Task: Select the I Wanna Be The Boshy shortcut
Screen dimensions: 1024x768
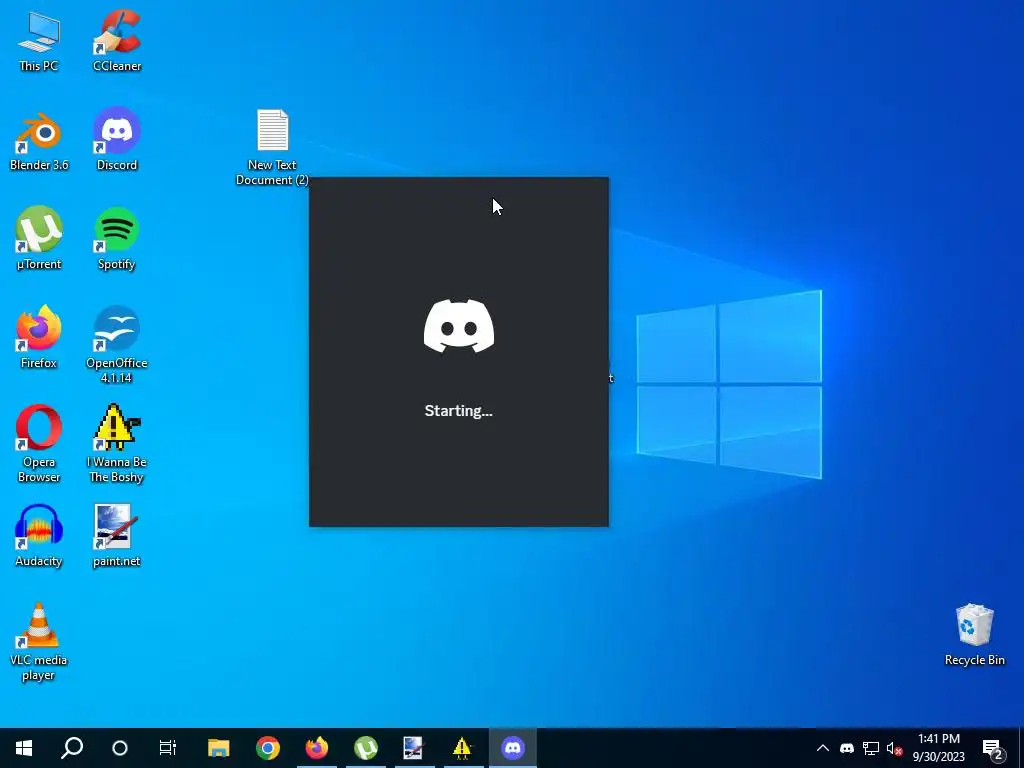Action: (117, 444)
